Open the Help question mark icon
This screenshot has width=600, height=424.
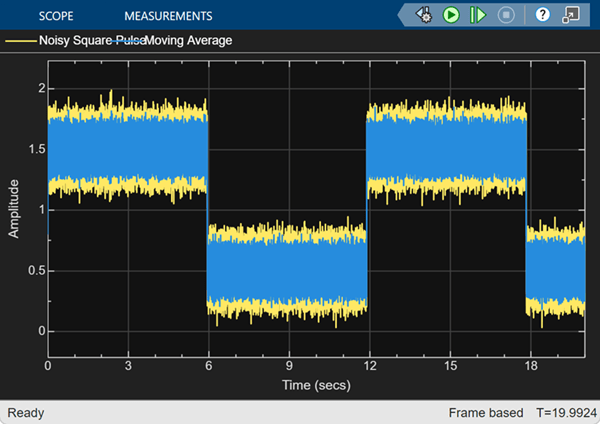coord(542,15)
